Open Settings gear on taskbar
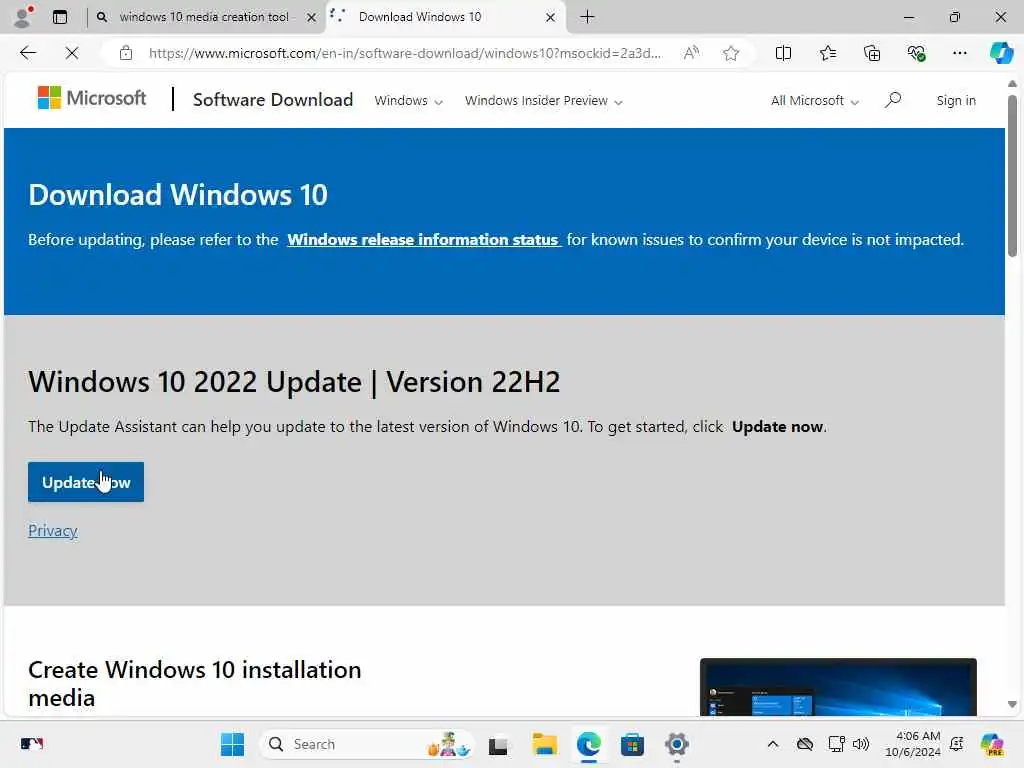The image size is (1024, 768). pos(677,744)
